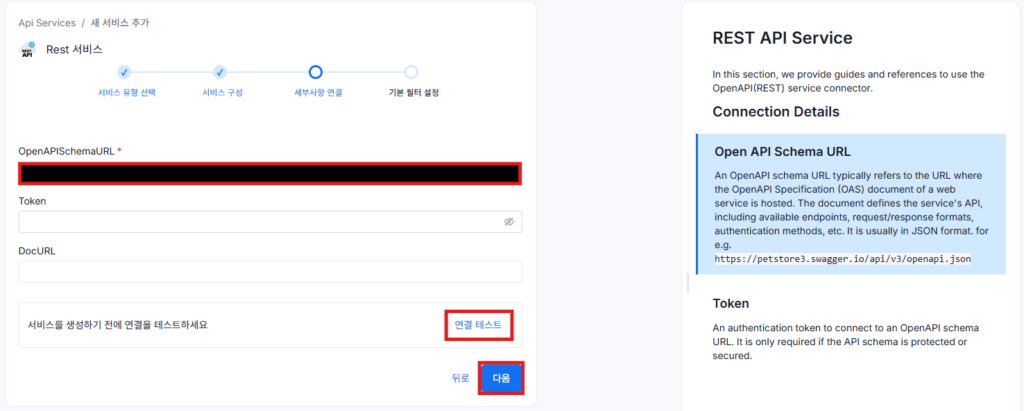This screenshot has height=411, width=1024.
Task: Go back using the 뒤로 button
Action: (x=460, y=378)
